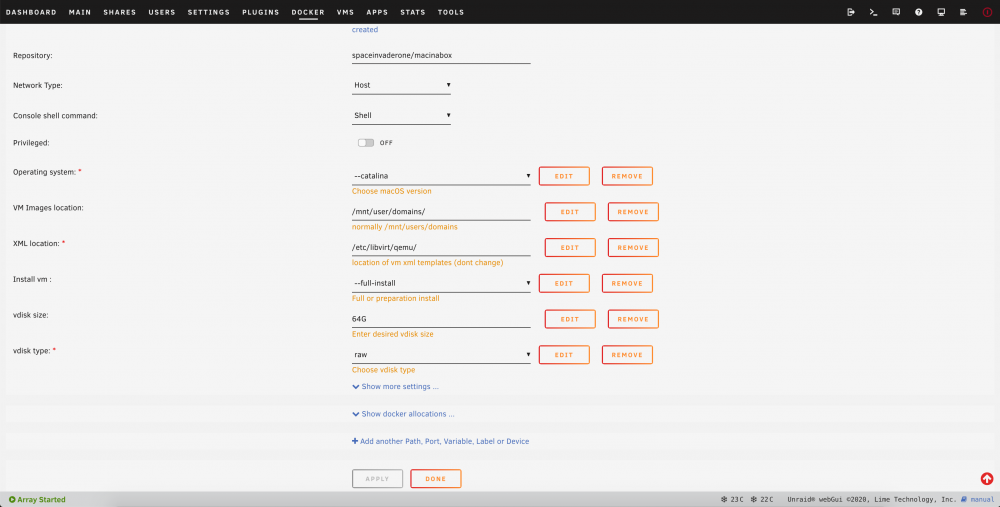Click the red back-to-top arrow icon
This screenshot has height=507, width=1000.
(987, 478)
